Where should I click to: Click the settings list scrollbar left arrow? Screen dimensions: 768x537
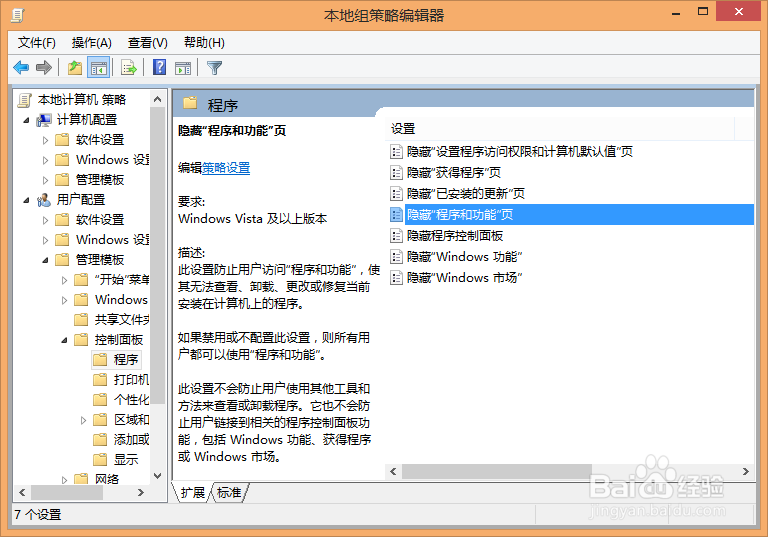(x=393, y=471)
